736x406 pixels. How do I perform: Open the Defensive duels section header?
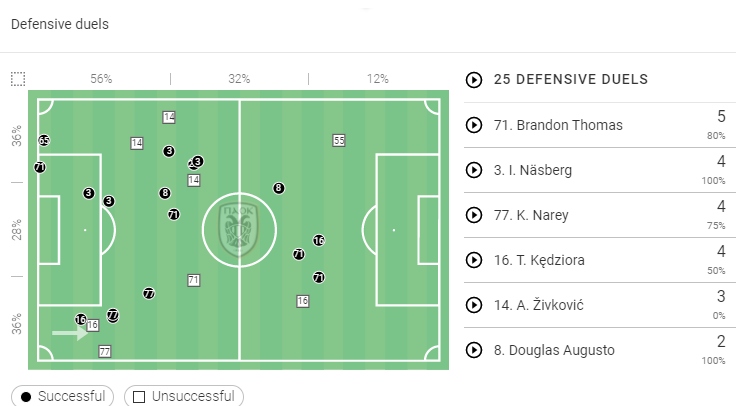click(x=59, y=24)
